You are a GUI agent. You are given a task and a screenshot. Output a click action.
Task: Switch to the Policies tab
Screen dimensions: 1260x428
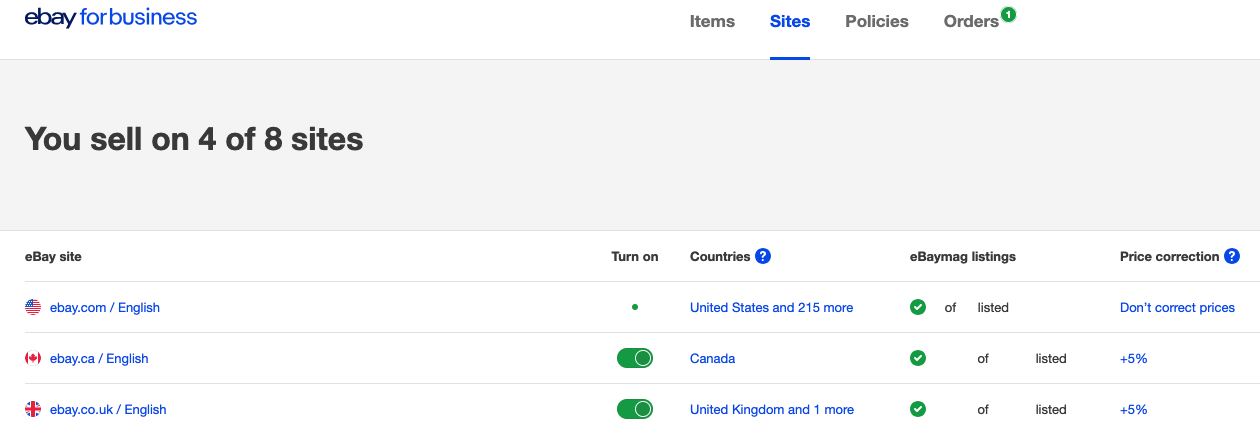point(877,21)
